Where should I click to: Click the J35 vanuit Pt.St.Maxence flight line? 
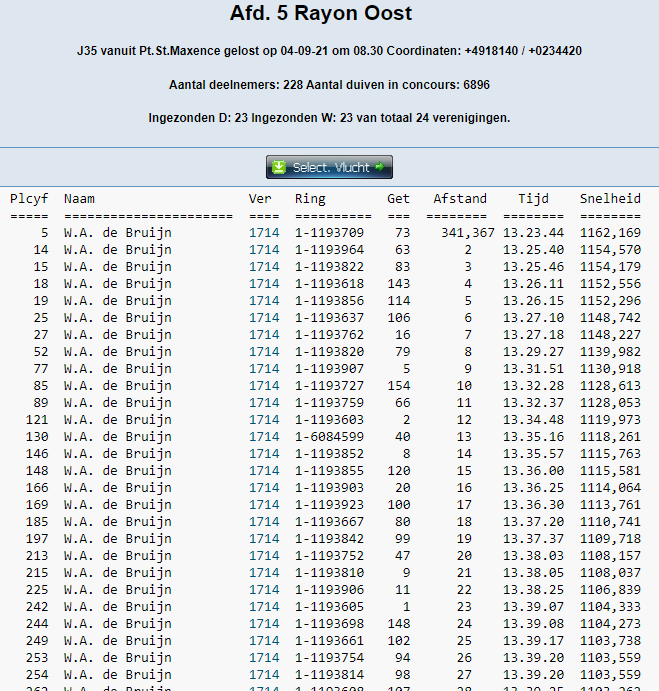click(x=329, y=51)
